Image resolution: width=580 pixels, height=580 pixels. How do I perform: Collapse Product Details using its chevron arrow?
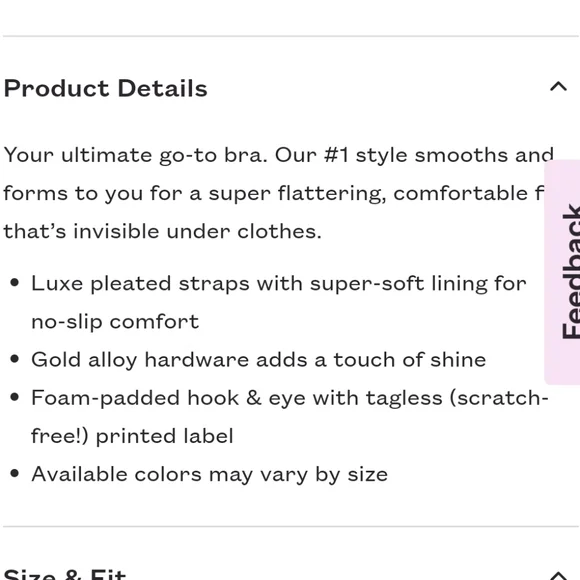click(x=558, y=87)
